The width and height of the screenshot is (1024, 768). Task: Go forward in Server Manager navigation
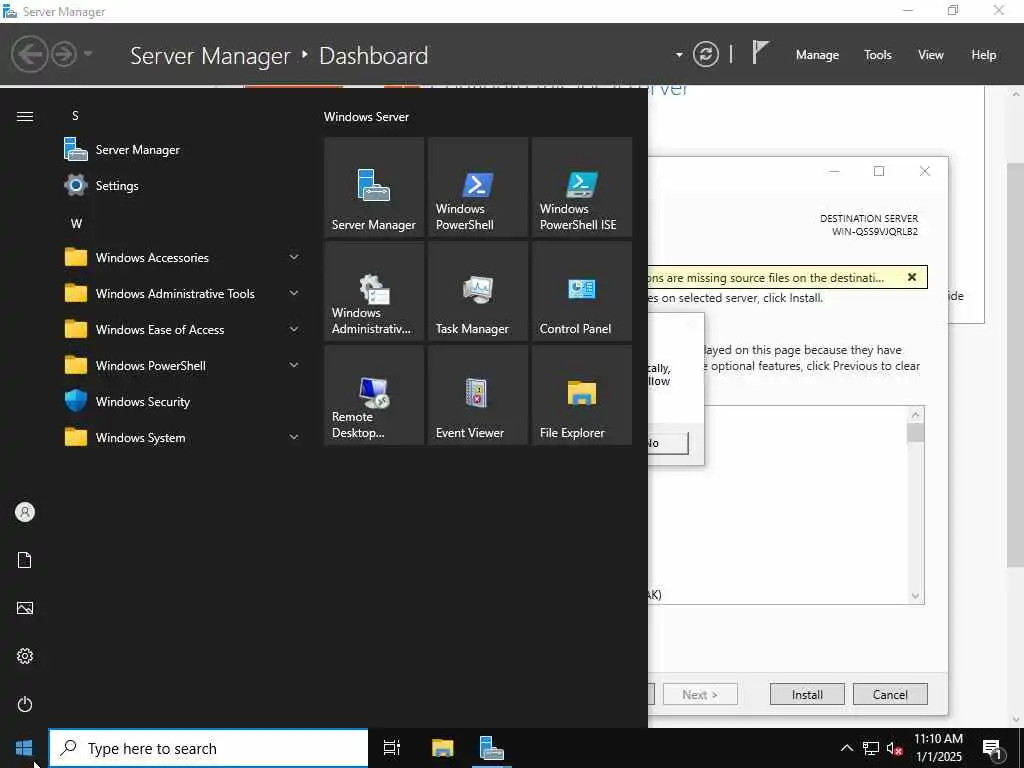point(64,54)
